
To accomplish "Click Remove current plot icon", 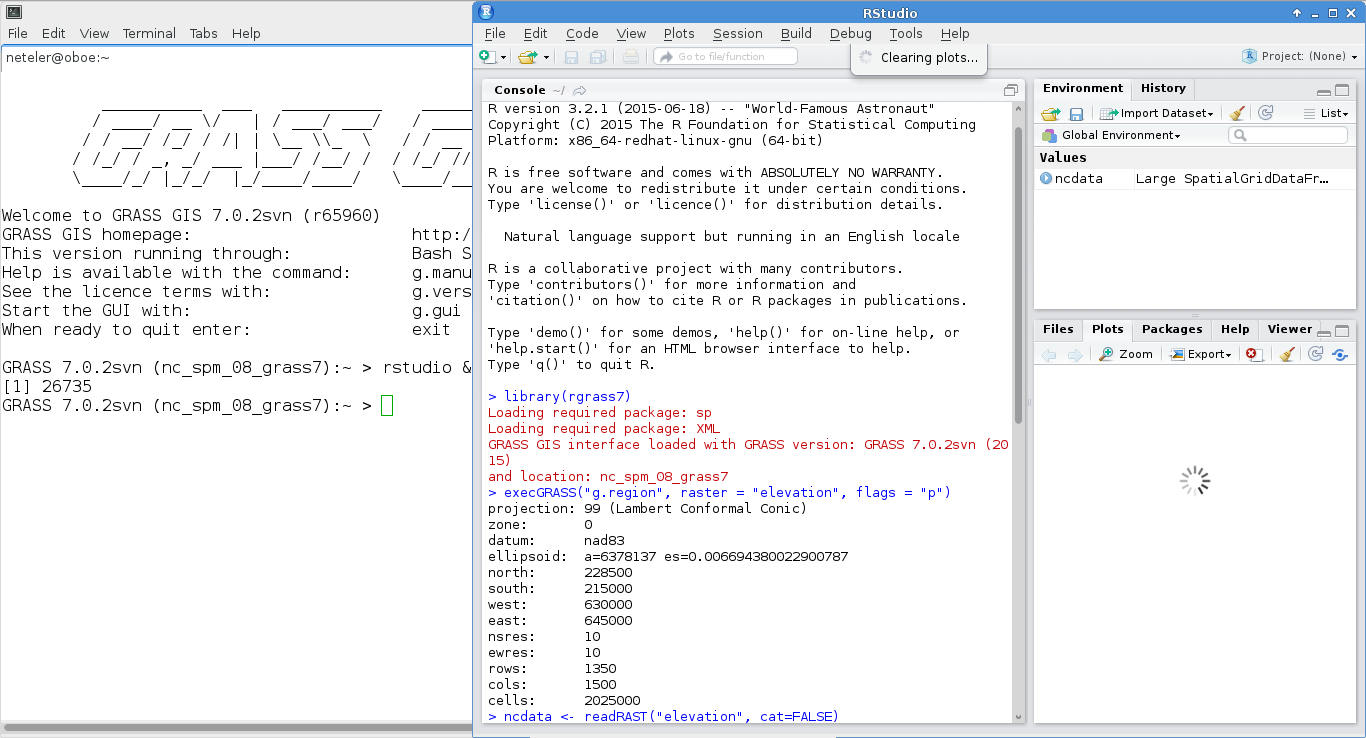I will coord(1255,354).
